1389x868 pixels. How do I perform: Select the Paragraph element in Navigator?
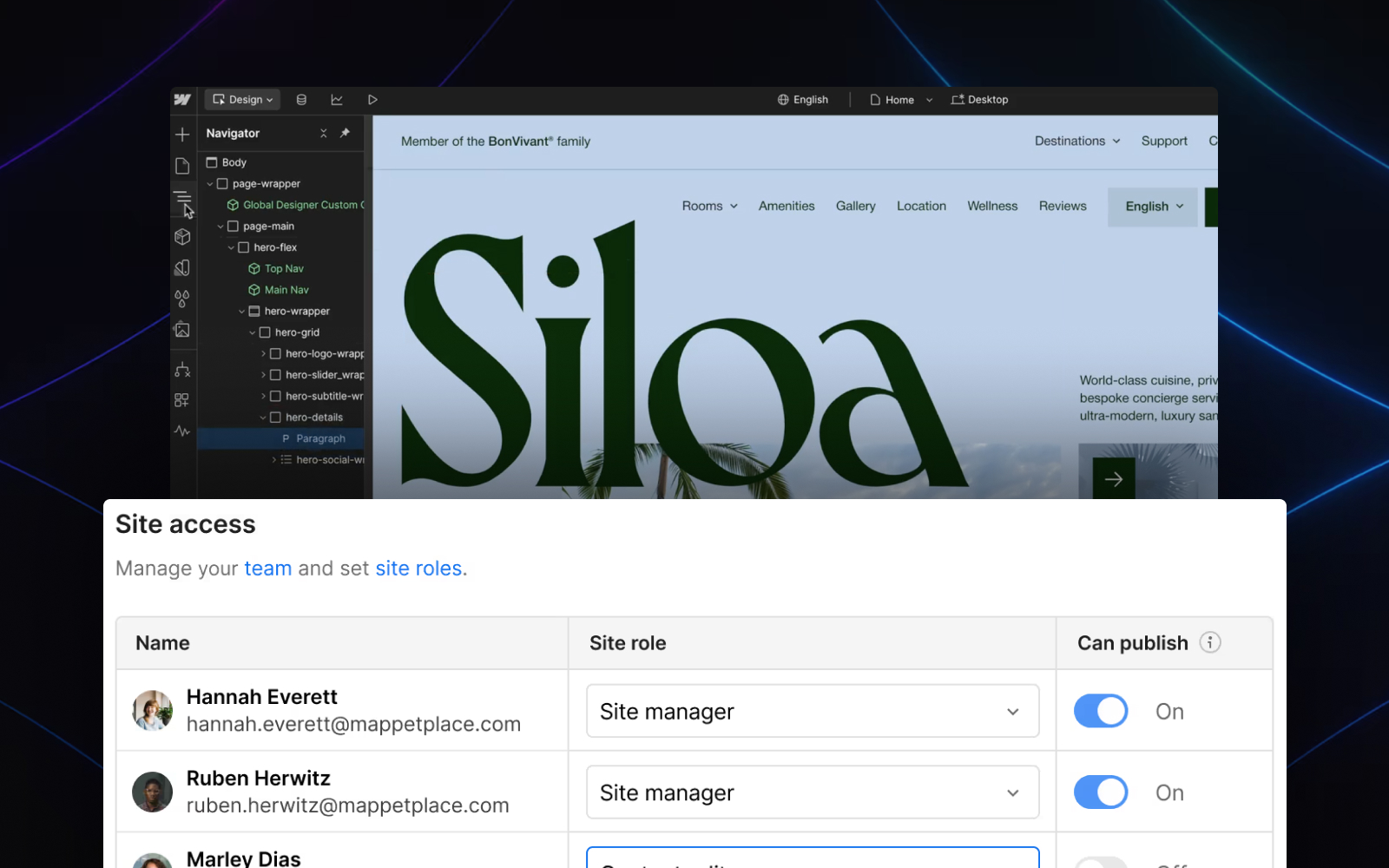280,438
